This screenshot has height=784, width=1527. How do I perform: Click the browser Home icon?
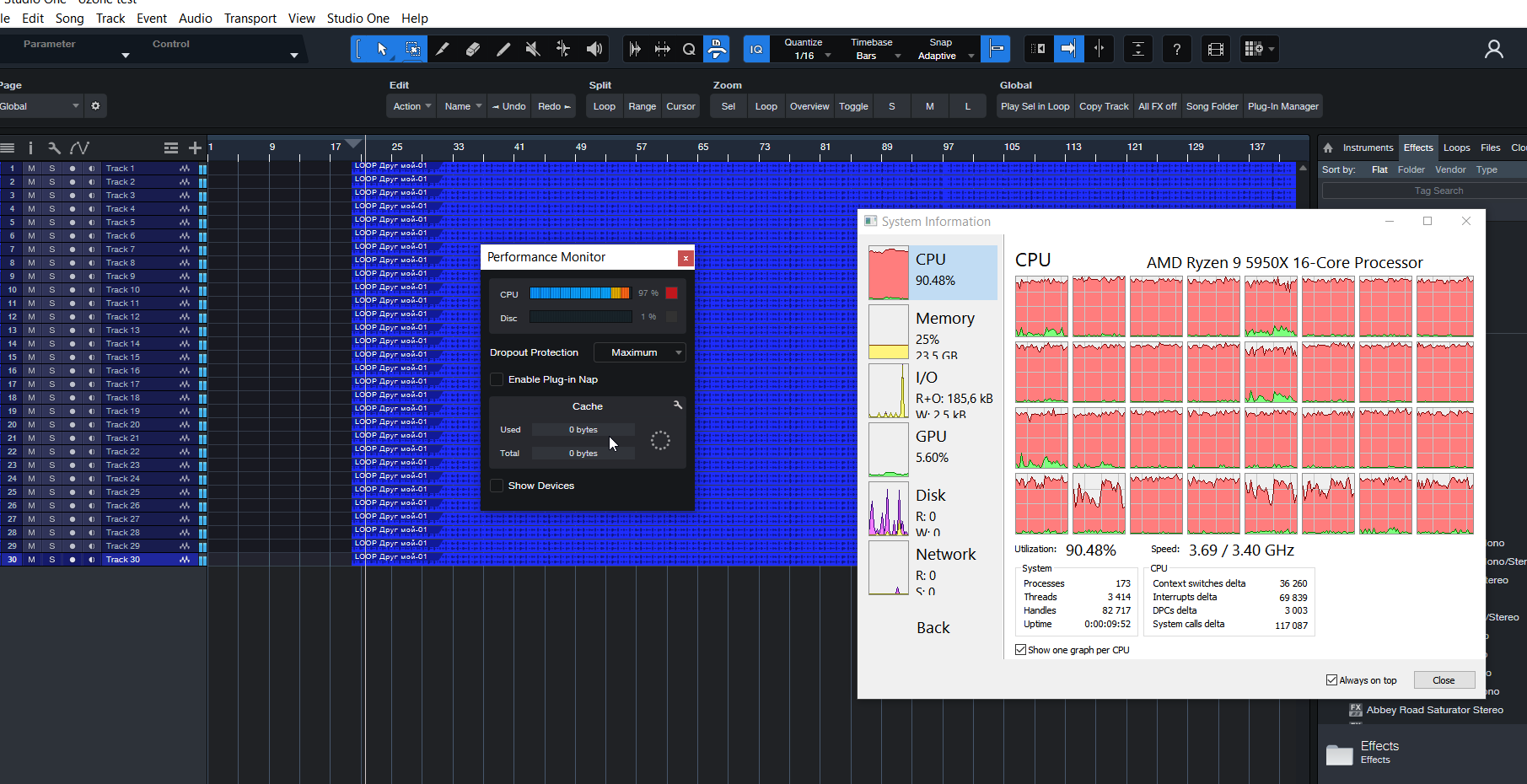click(1328, 148)
